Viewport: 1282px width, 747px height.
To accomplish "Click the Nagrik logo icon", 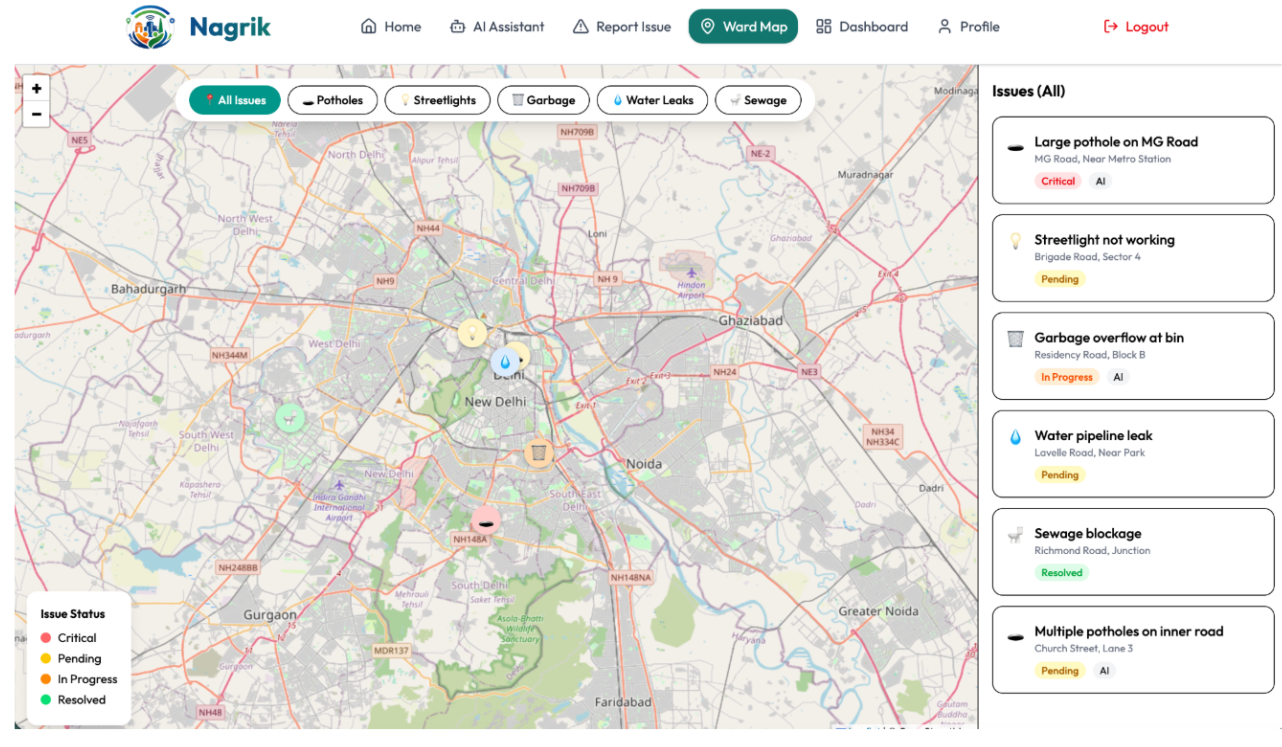I will tap(150, 27).
